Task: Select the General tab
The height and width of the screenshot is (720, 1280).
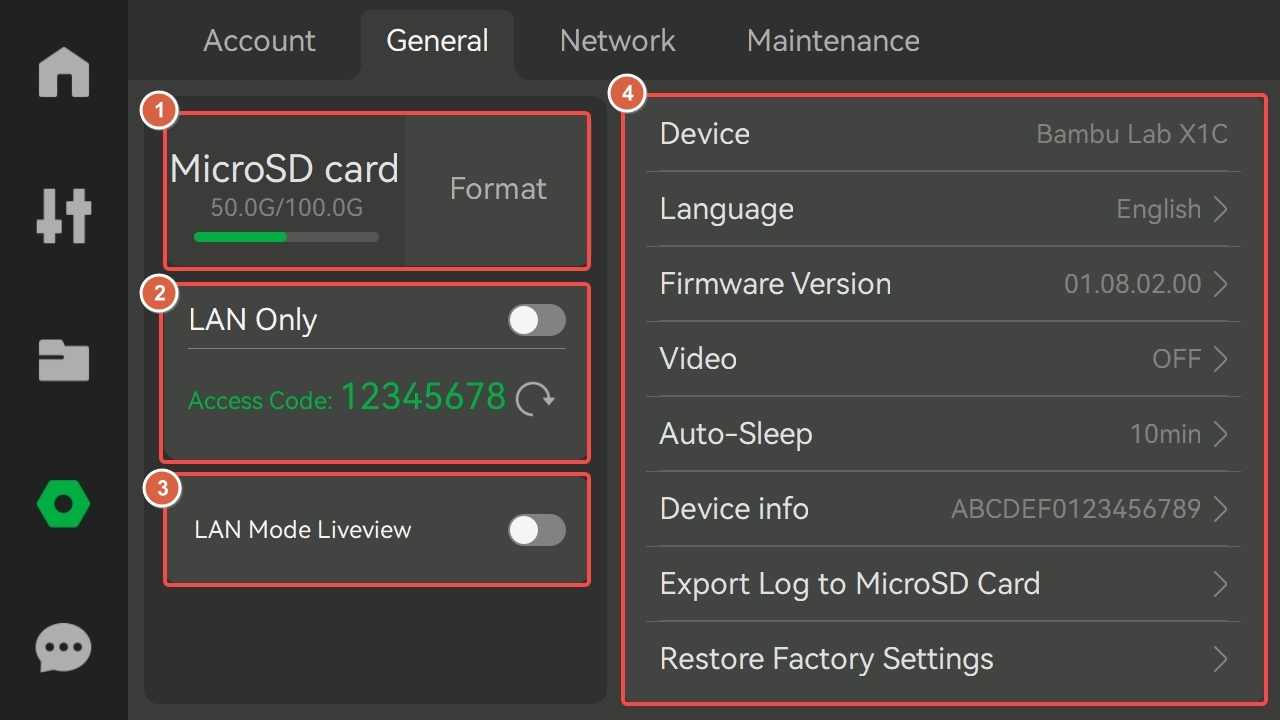Action: point(437,41)
